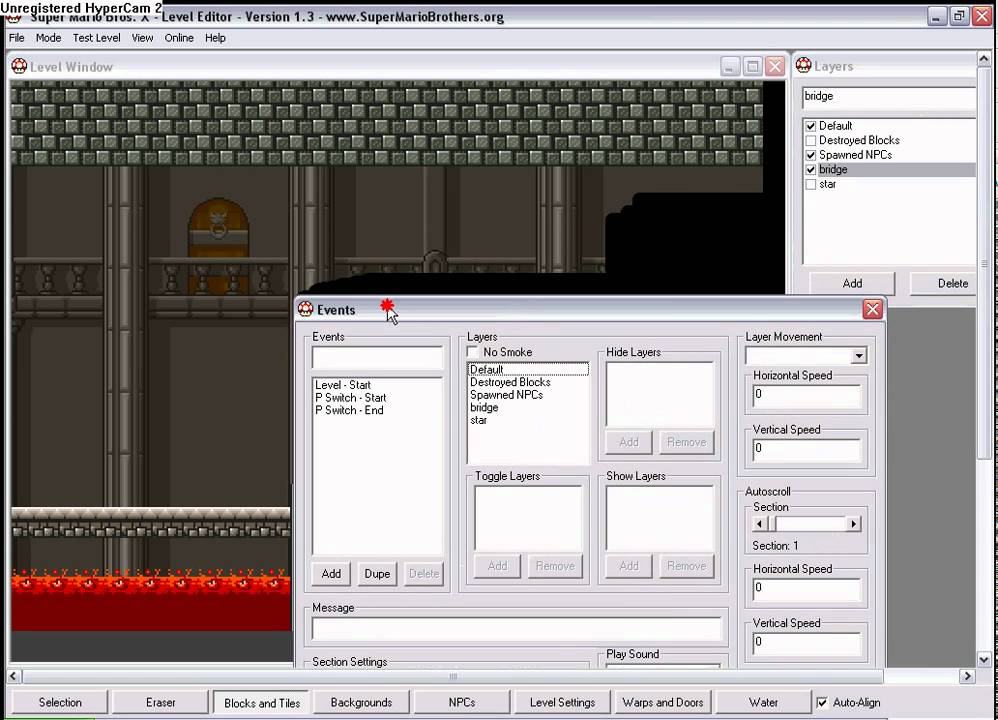
Task: Click the Level Window mushroom icon
Action: point(19,66)
